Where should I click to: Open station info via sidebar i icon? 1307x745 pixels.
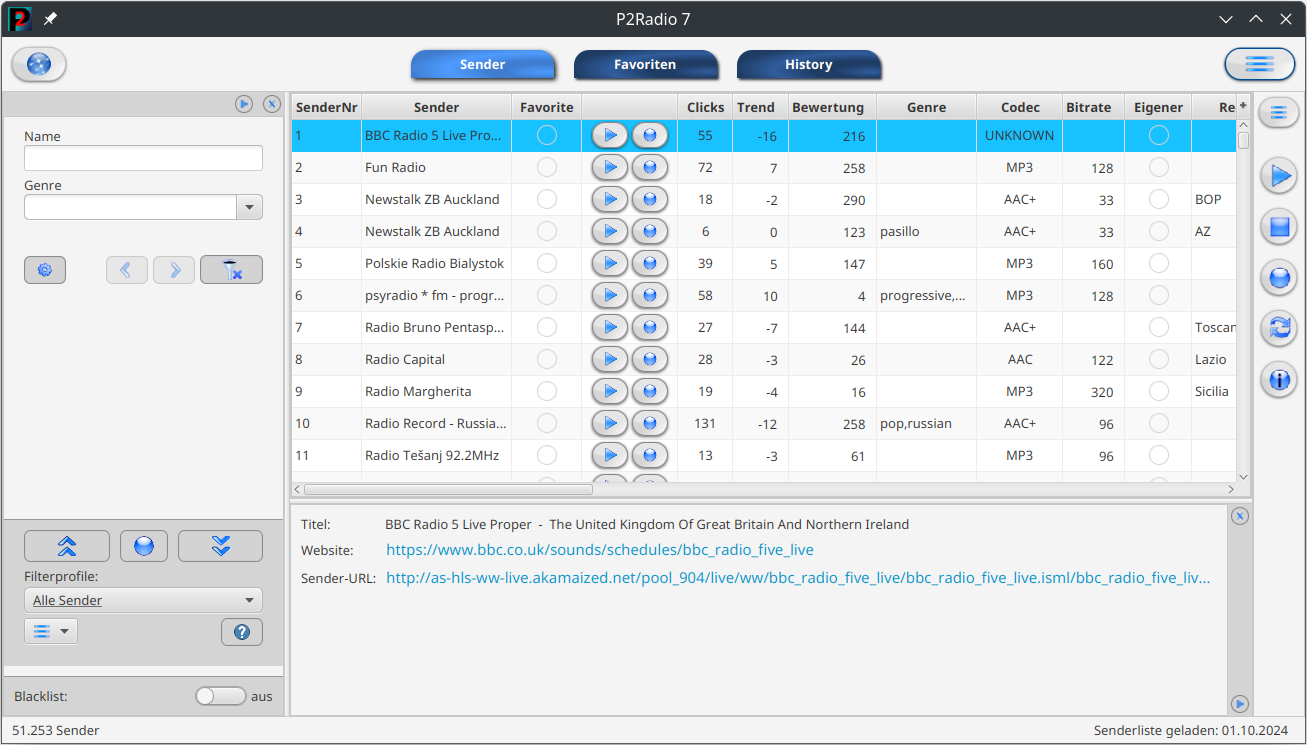pyautogui.click(x=1279, y=379)
